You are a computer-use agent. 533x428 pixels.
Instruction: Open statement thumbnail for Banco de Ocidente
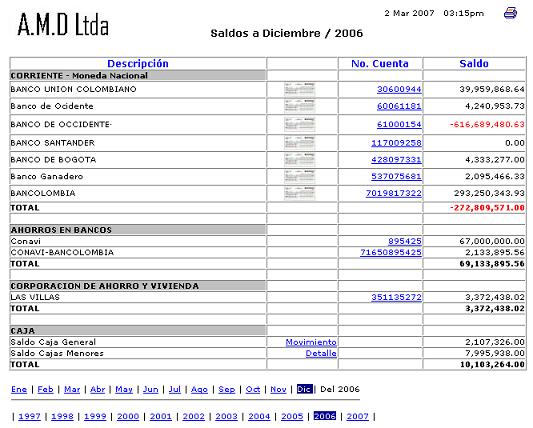pos(300,106)
